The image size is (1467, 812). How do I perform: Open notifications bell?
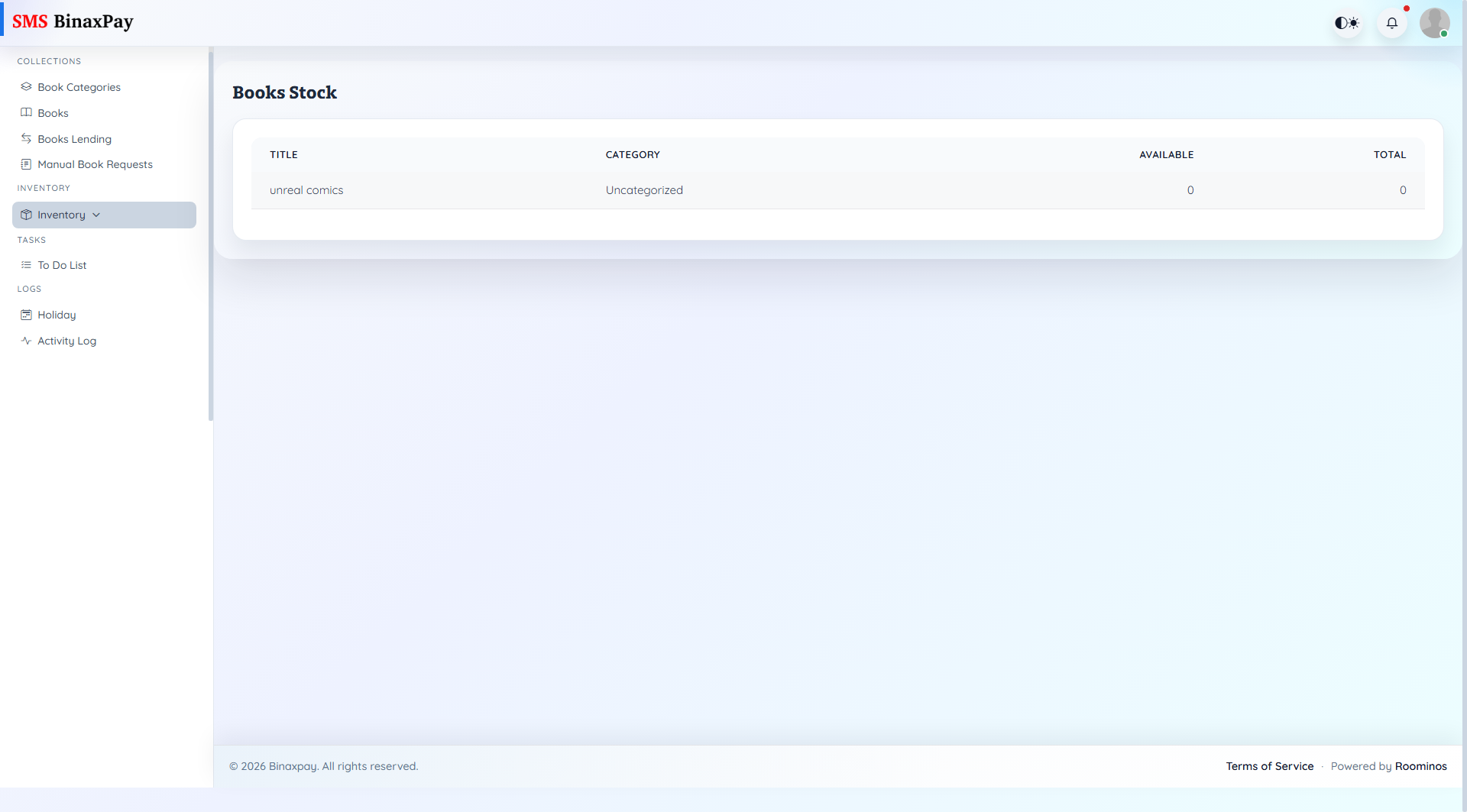(1392, 23)
